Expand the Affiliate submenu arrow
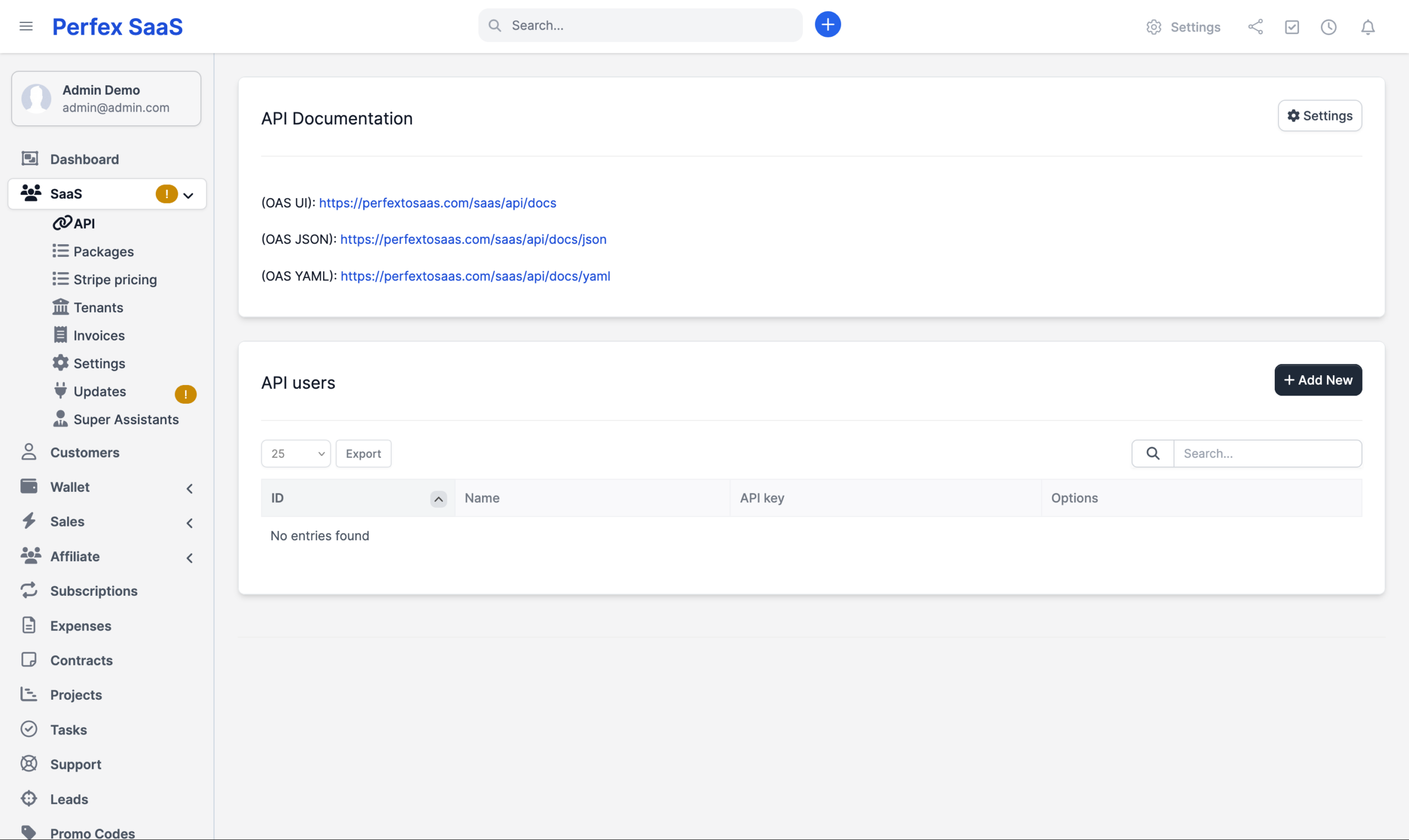The image size is (1409, 840). click(190, 558)
